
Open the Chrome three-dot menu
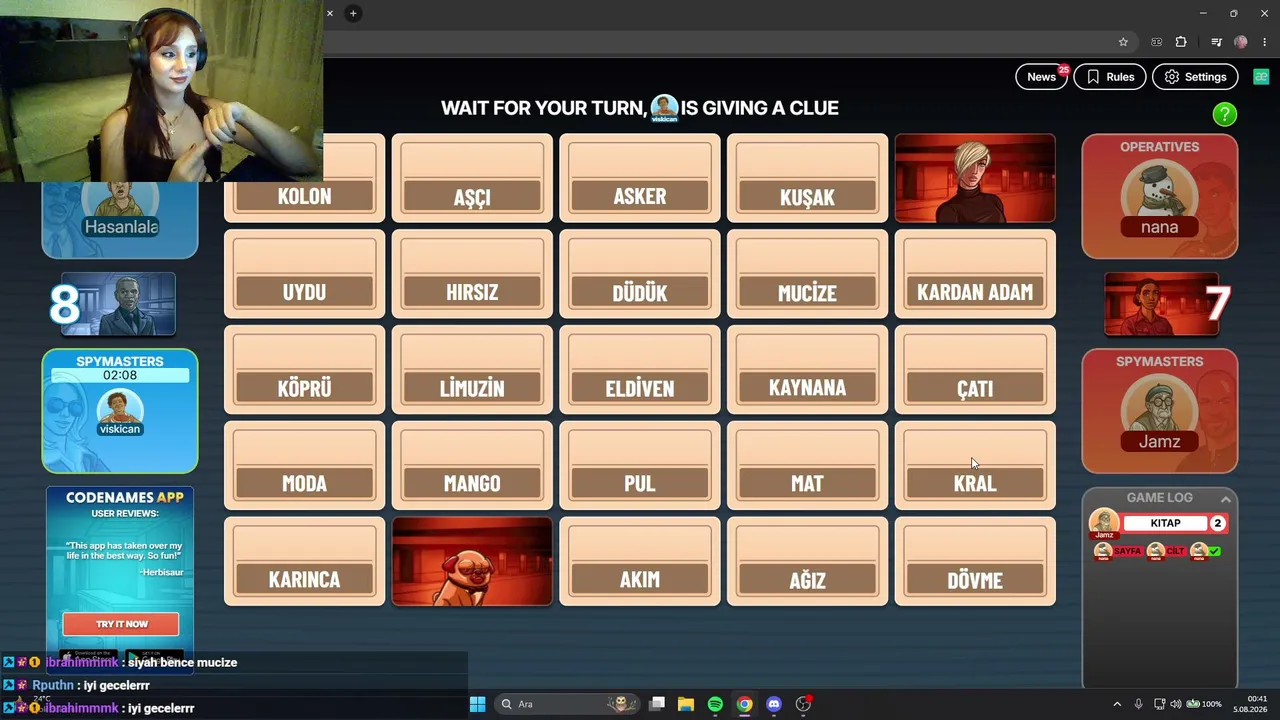coord(1265,42)
